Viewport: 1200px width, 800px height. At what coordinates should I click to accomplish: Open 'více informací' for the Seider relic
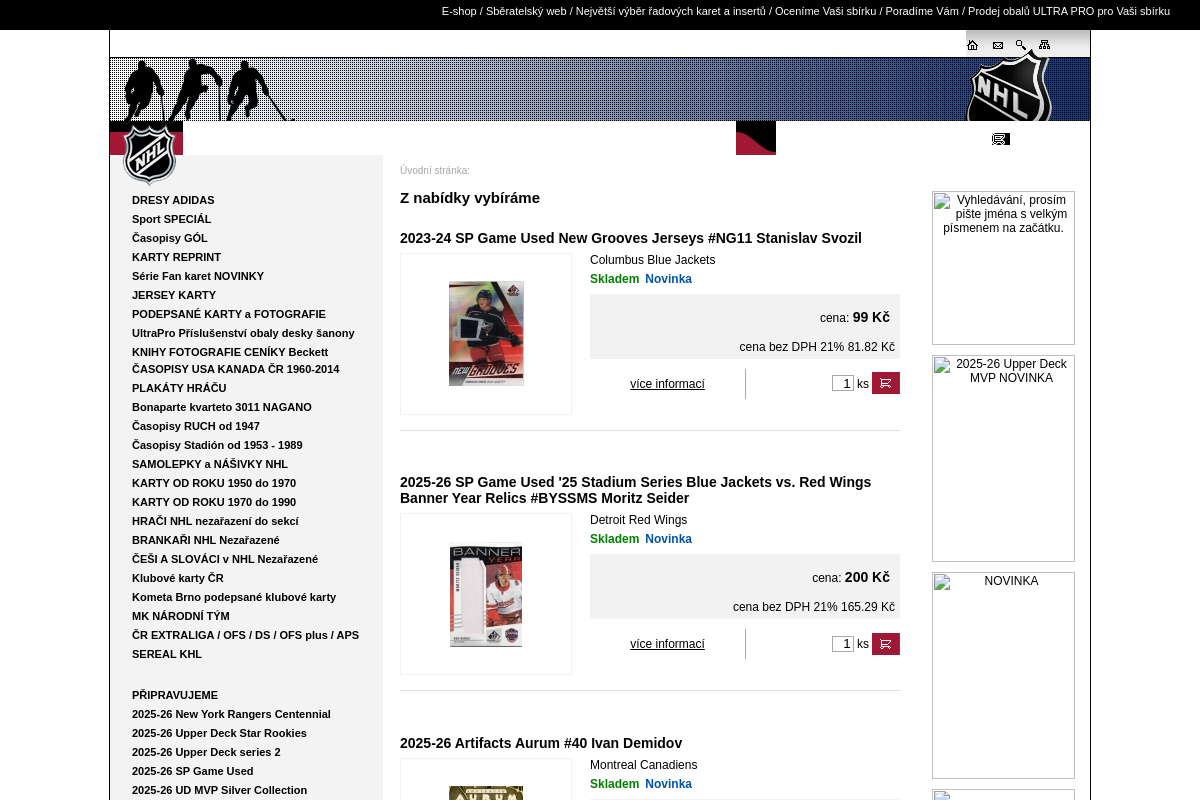pyautogui.click(x=667, y=644)
